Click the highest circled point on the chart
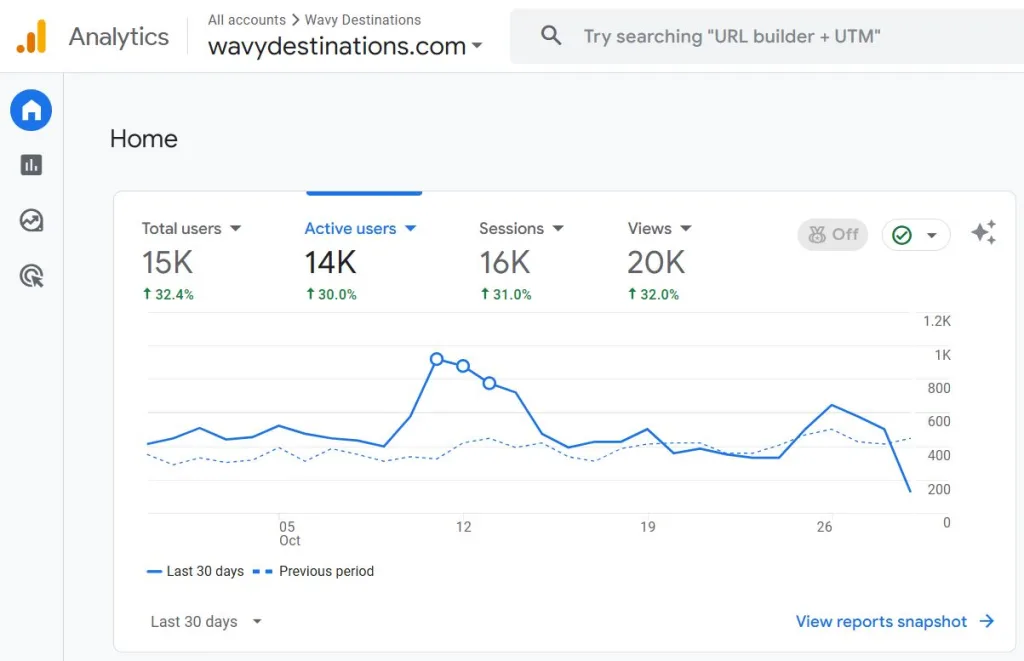This screenshot has width=1024, height=661. tap(437, 359)
